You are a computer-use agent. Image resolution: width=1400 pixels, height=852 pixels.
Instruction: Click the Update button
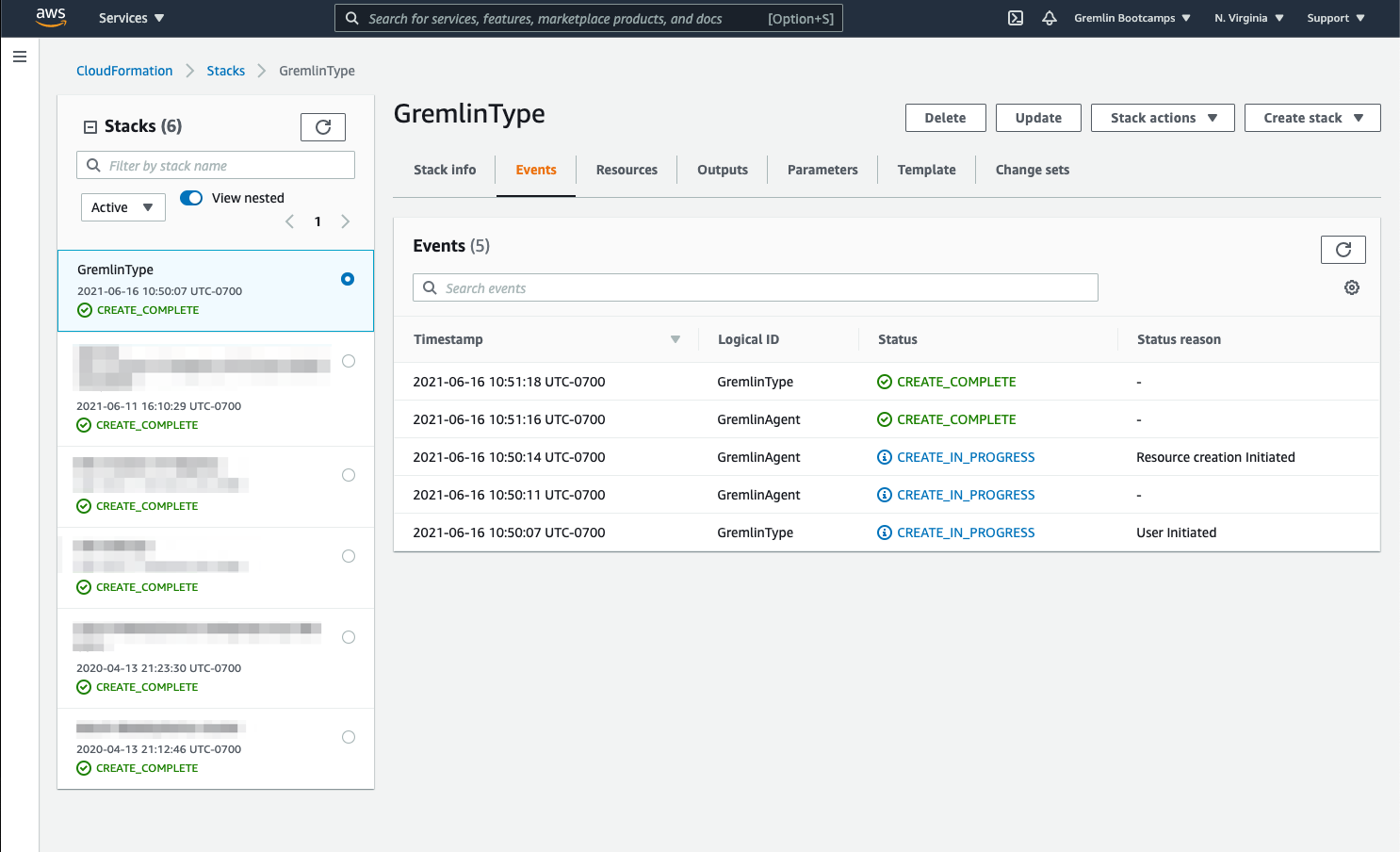[1038, 118]
